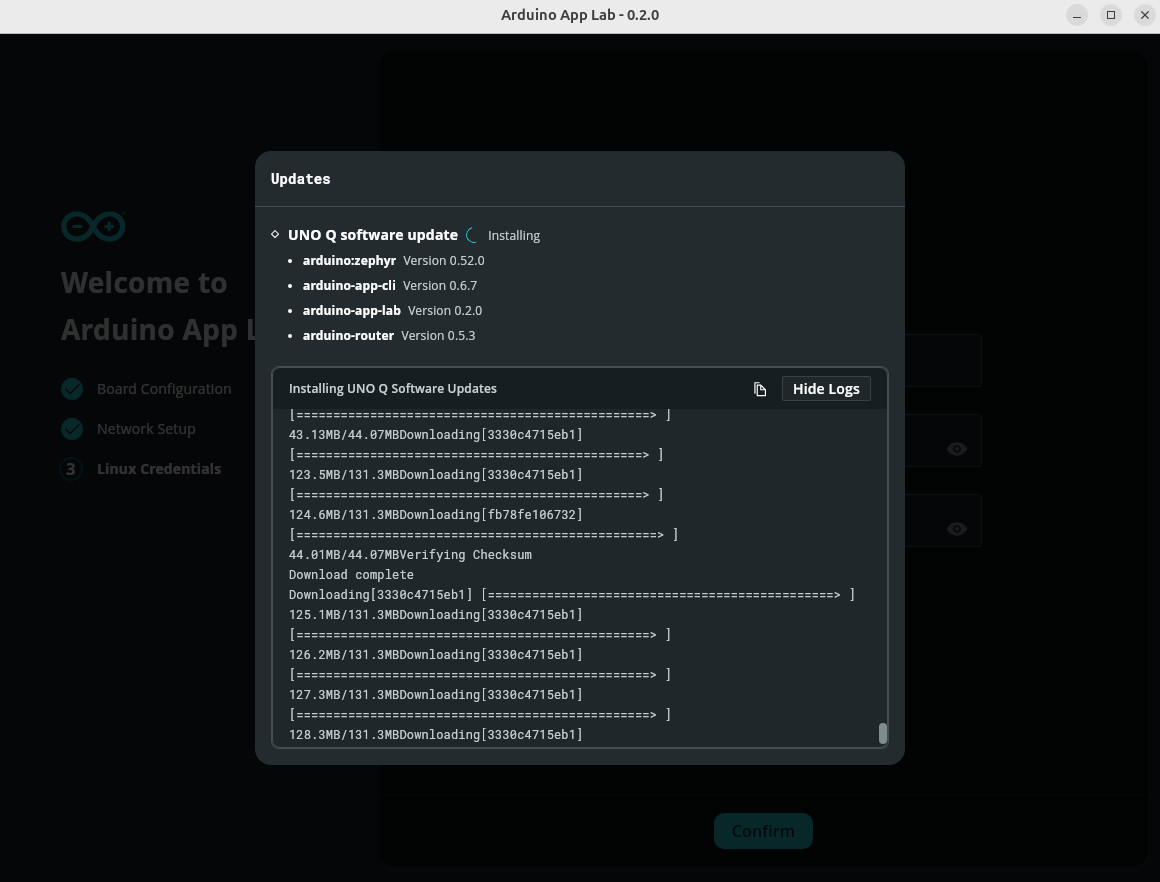This screenshot has width=1160, height=882.
Task: Click the 126.2MB/131.3MB log line
Action: (436, 655)
